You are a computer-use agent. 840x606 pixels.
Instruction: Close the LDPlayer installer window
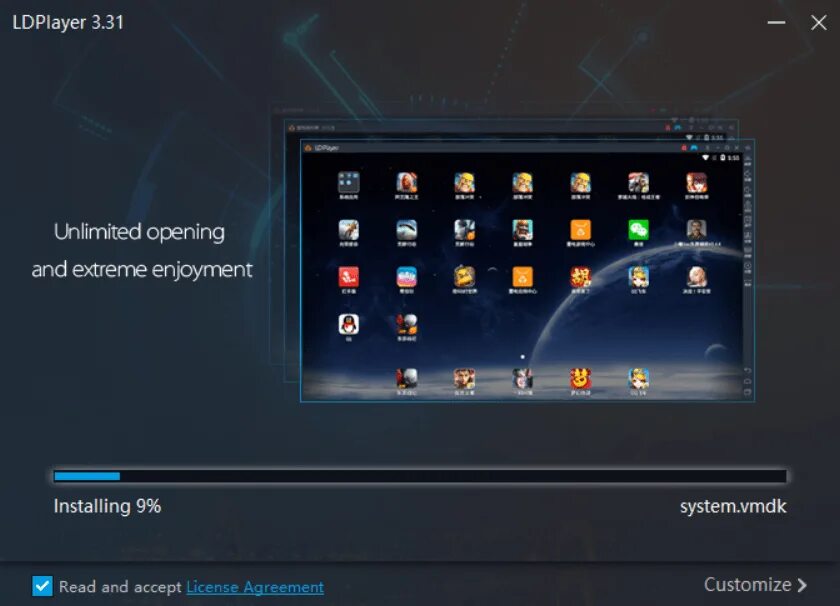coord(818,23)
